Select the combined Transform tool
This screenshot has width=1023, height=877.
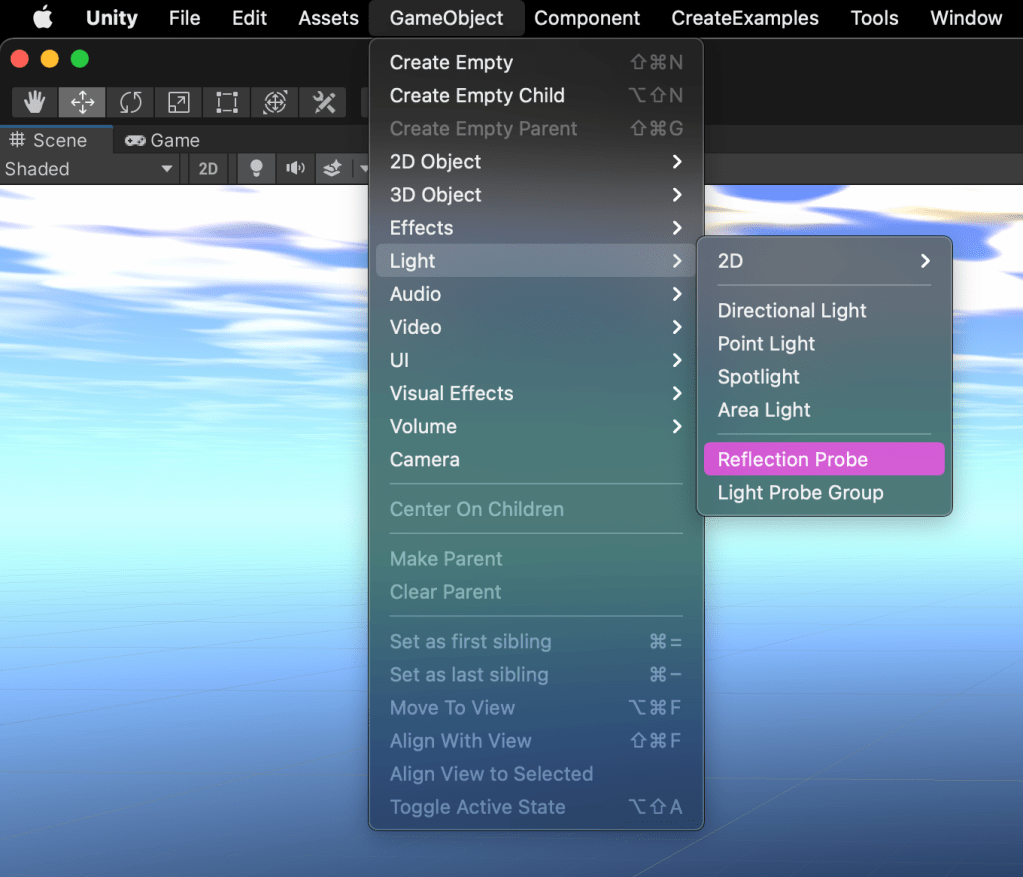(x=274, y=102)
